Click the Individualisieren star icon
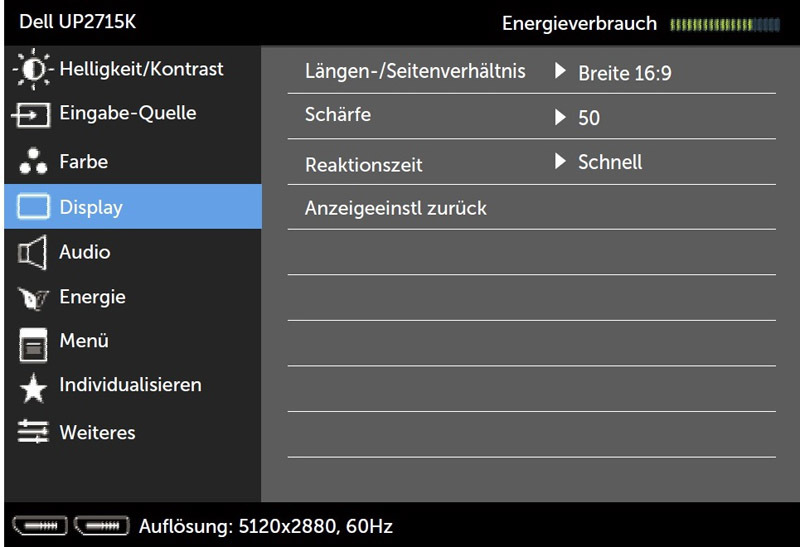This screenshot has height=547, width=800. coord(33,389)
